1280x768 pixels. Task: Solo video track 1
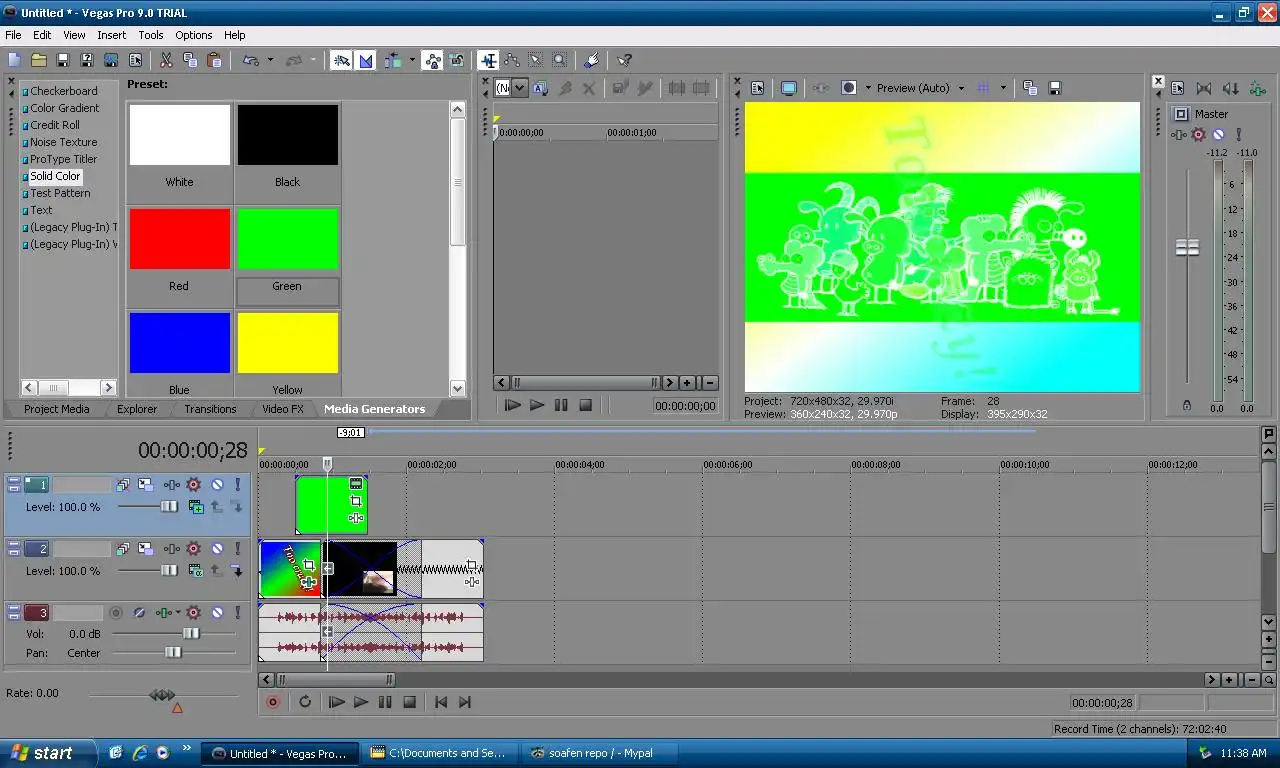click(x=237, y=485)
